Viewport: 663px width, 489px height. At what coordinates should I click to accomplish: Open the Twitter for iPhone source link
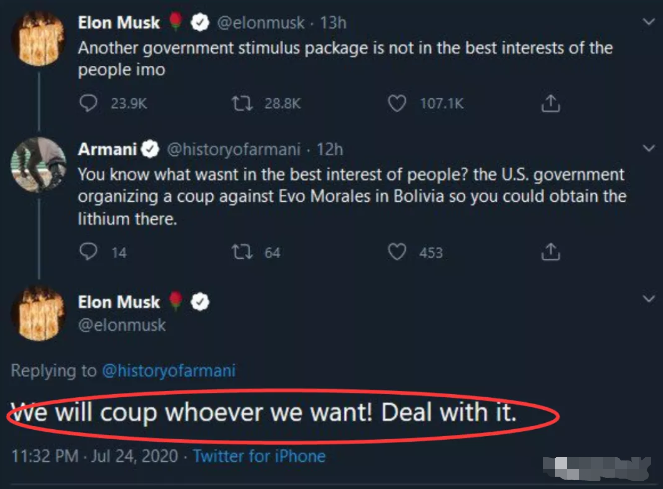coord(259,456)
